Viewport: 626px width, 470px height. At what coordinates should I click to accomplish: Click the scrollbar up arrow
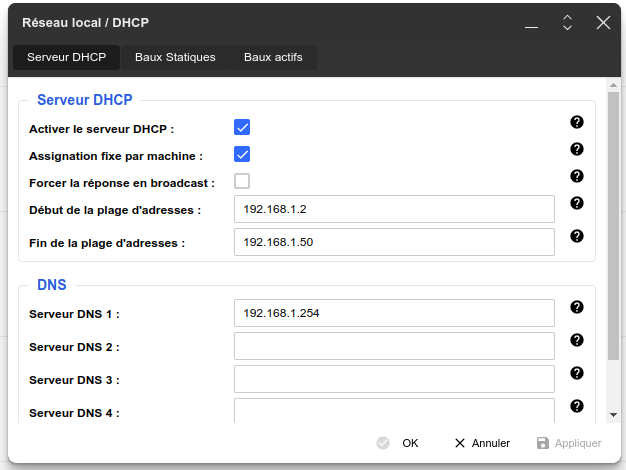pyautogui.click(x=613, y=85)
